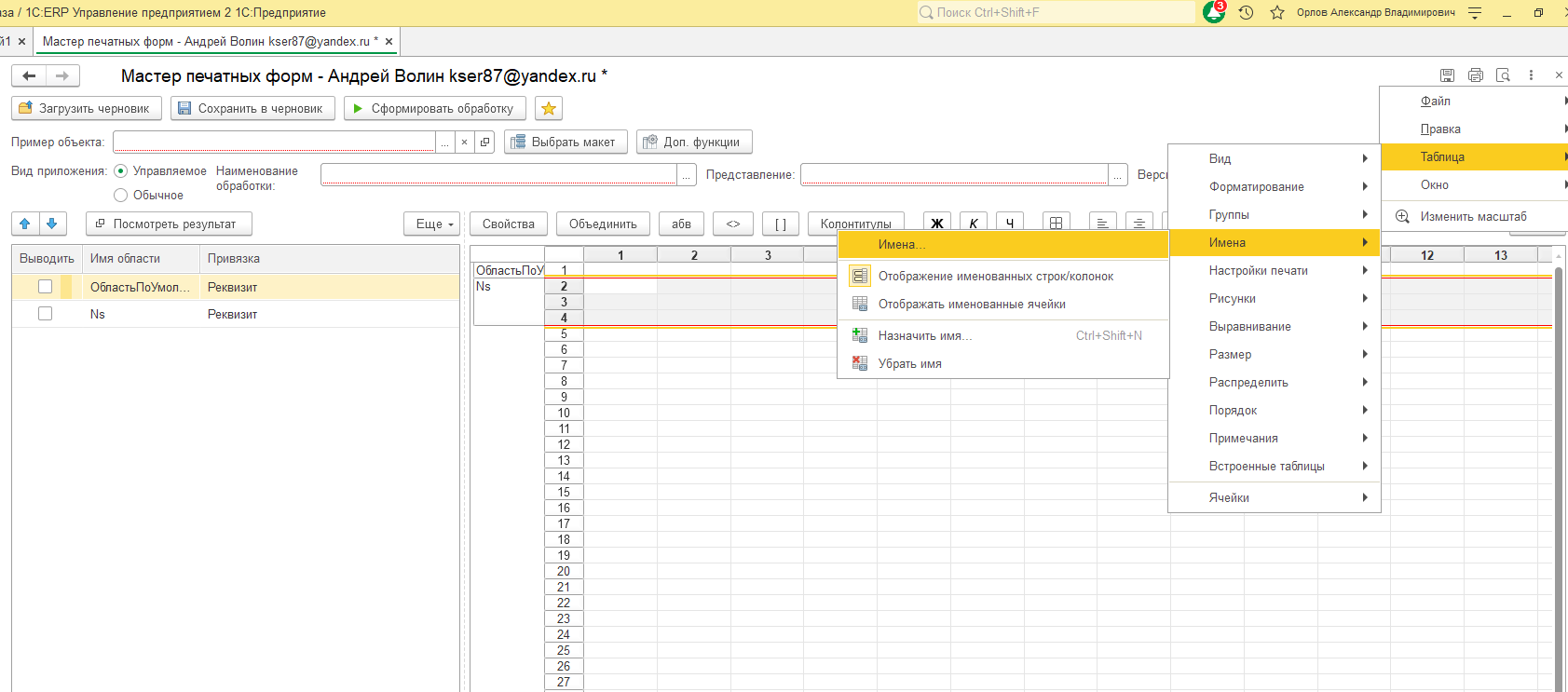This screenshot has width=1568, height=692.
Task: Expand the Еще dropdown
Action: pyautogui.click(x=433, y=224)
